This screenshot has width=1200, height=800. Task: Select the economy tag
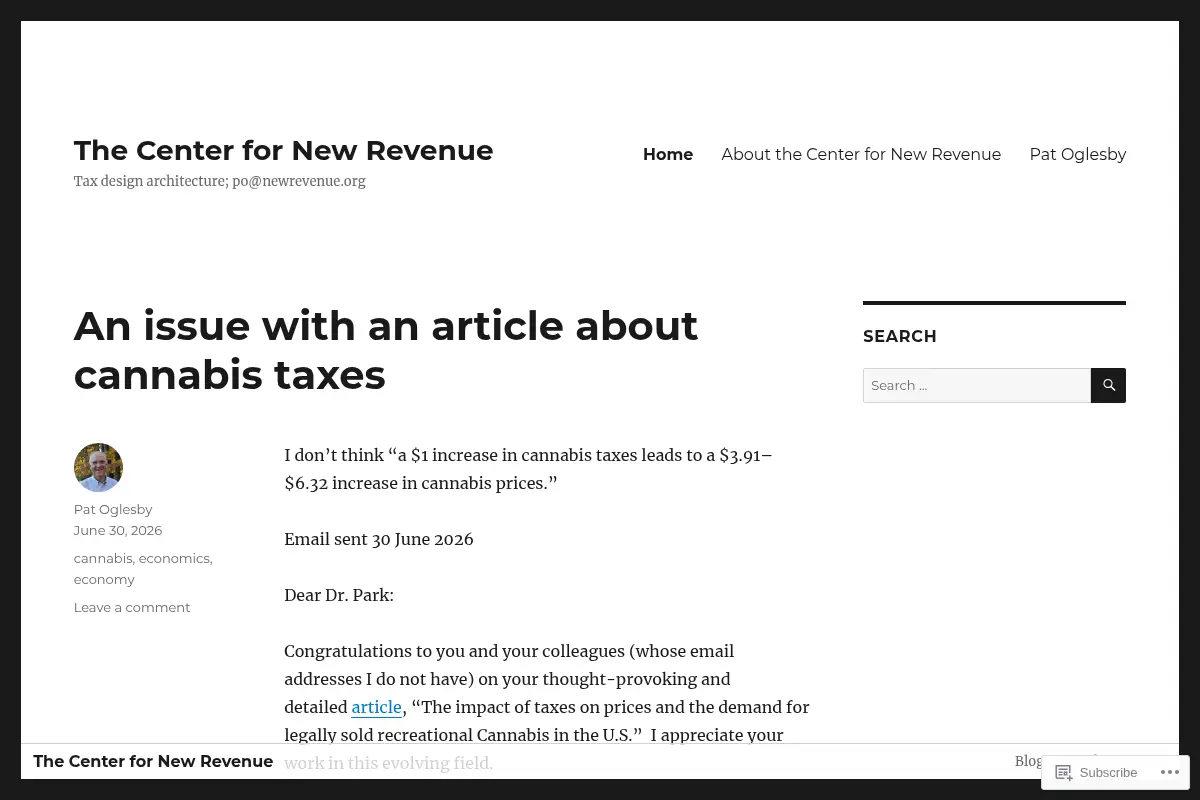click(104, 579)
